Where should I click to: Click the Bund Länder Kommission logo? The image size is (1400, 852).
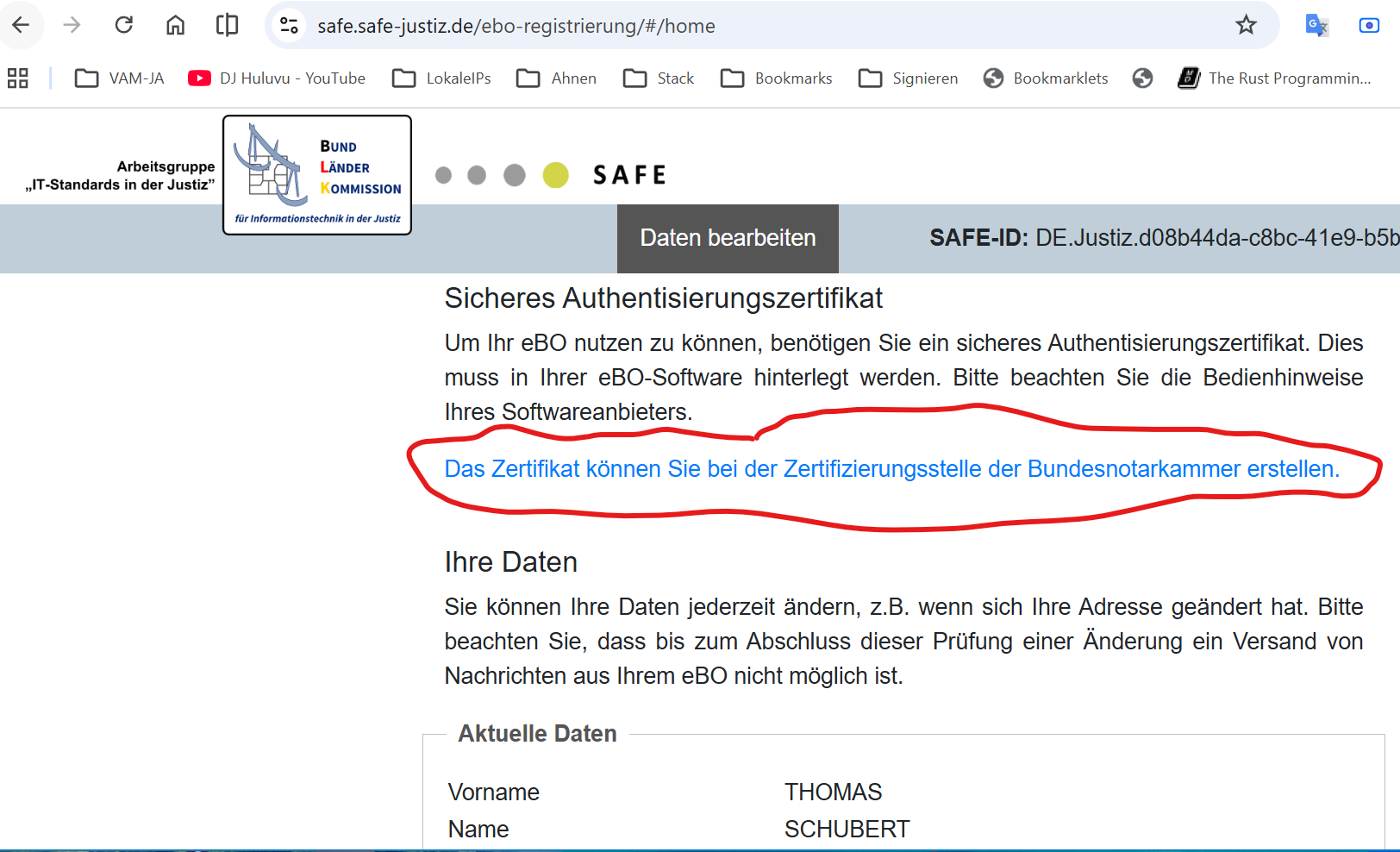coord(317,175)
